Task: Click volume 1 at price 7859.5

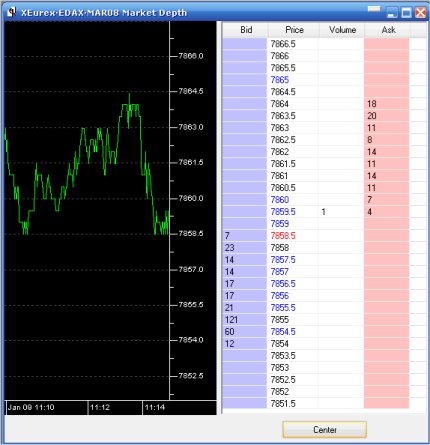Action: click(x=341, y=212)
